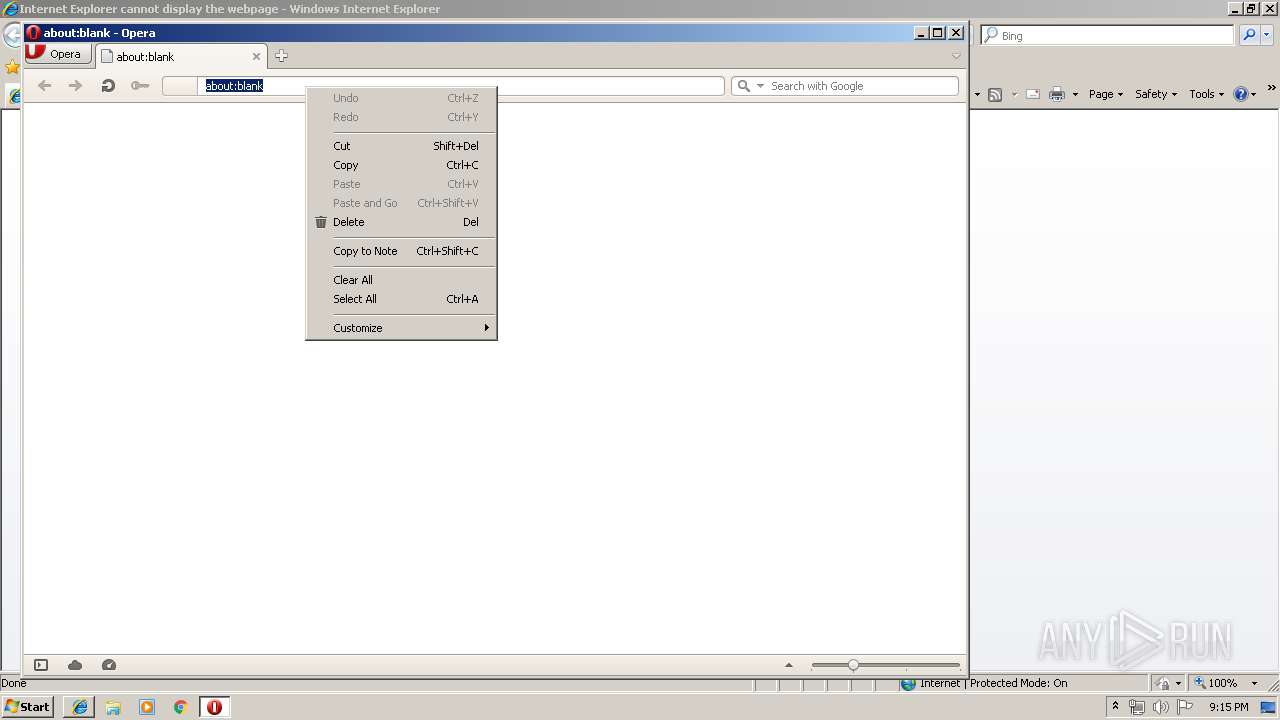Open the IE Tools menu

click(x=1206, y=94)
